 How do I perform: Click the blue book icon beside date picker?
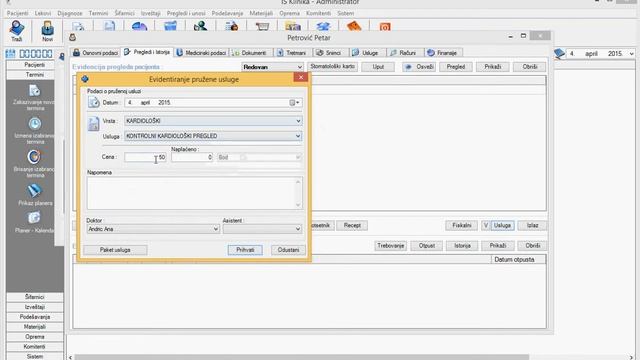[x=559, y=53]
